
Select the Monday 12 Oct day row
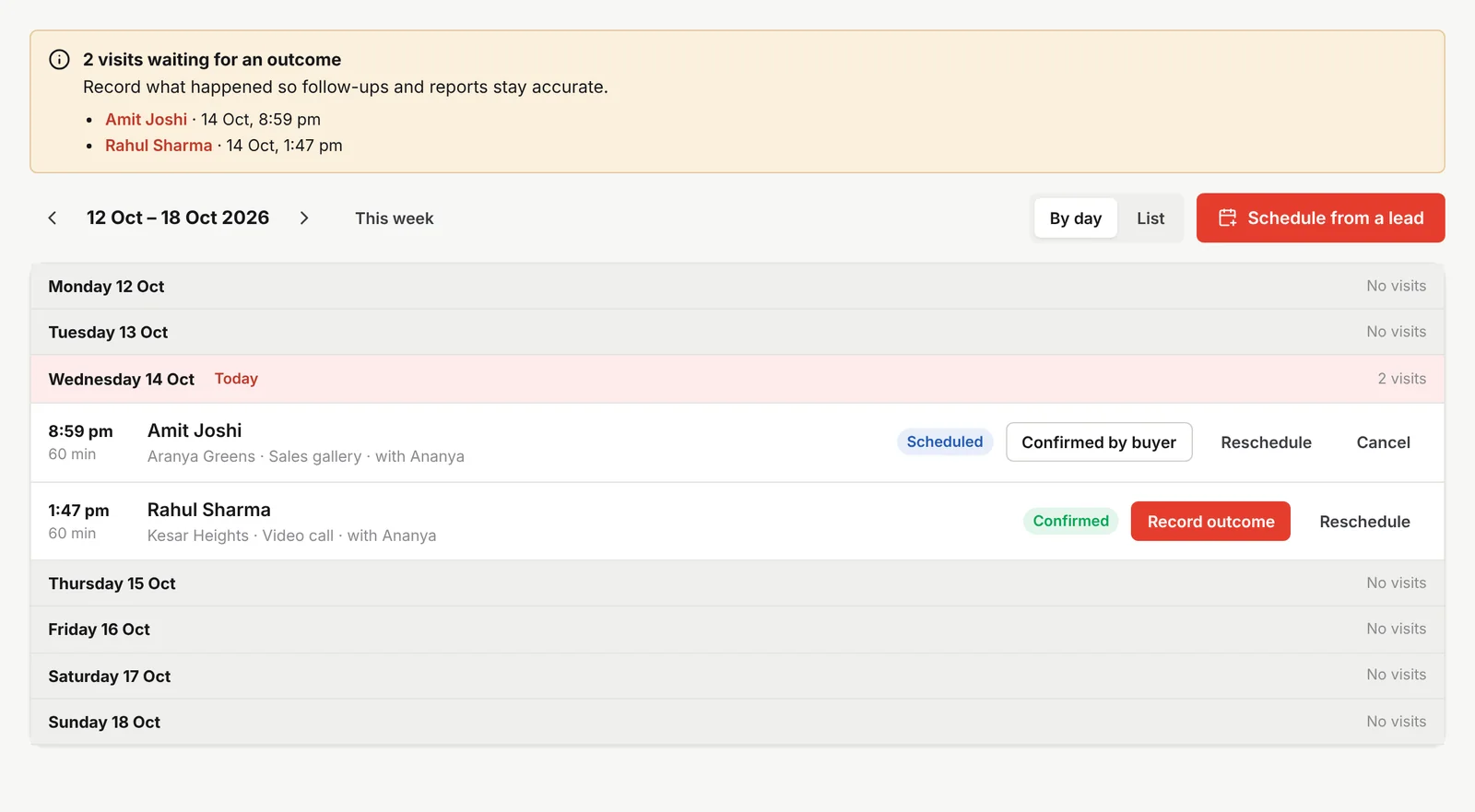tap(737, 287)
